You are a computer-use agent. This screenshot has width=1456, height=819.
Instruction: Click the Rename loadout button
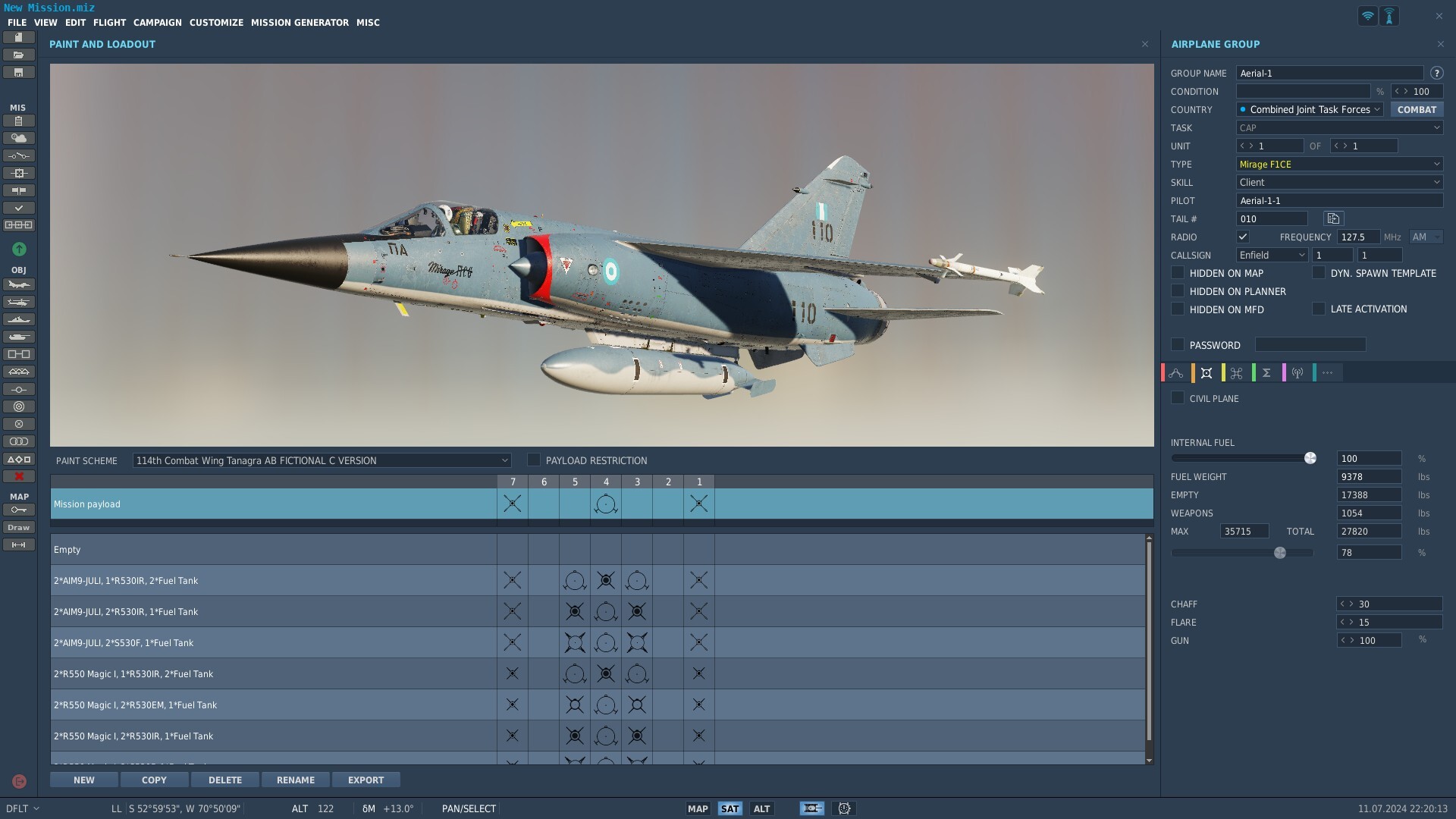(x=295, y=780)
